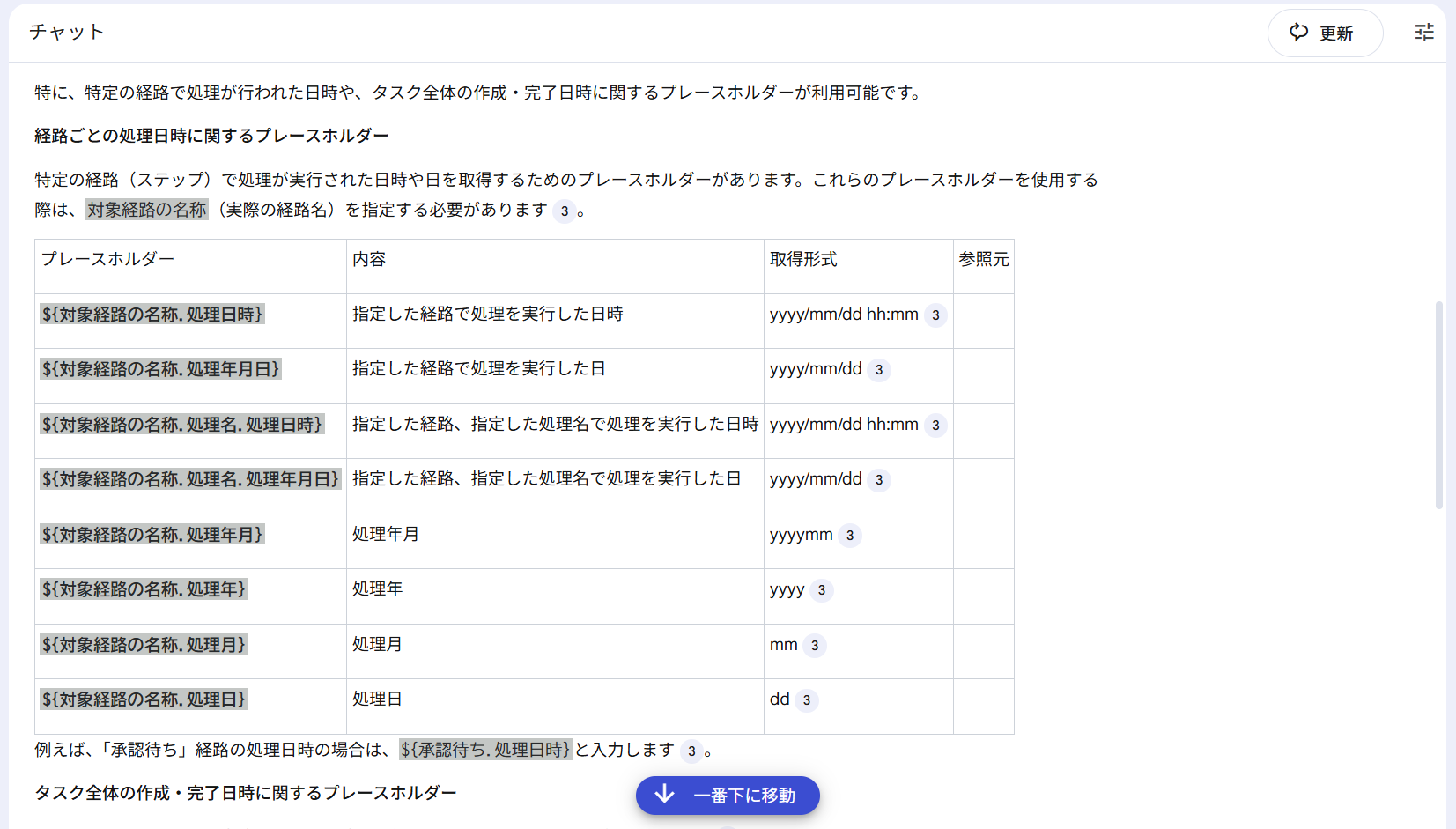Click the citation badge beside yyyy/mm/dd hh:mm
This screenshot has height=829, width=1456.
click(935, 315)
